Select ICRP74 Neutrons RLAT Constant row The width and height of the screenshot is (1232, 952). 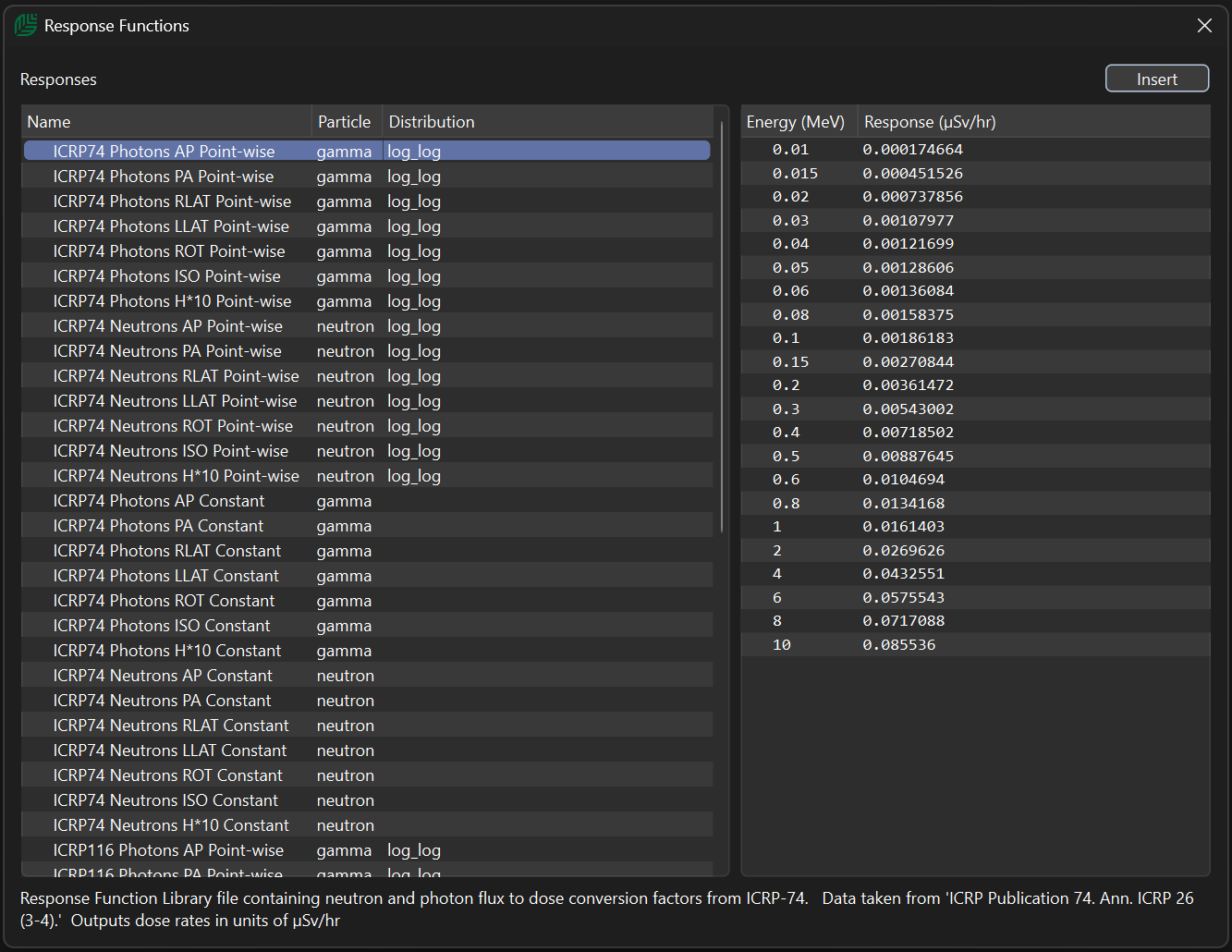(x=367, y=726)
